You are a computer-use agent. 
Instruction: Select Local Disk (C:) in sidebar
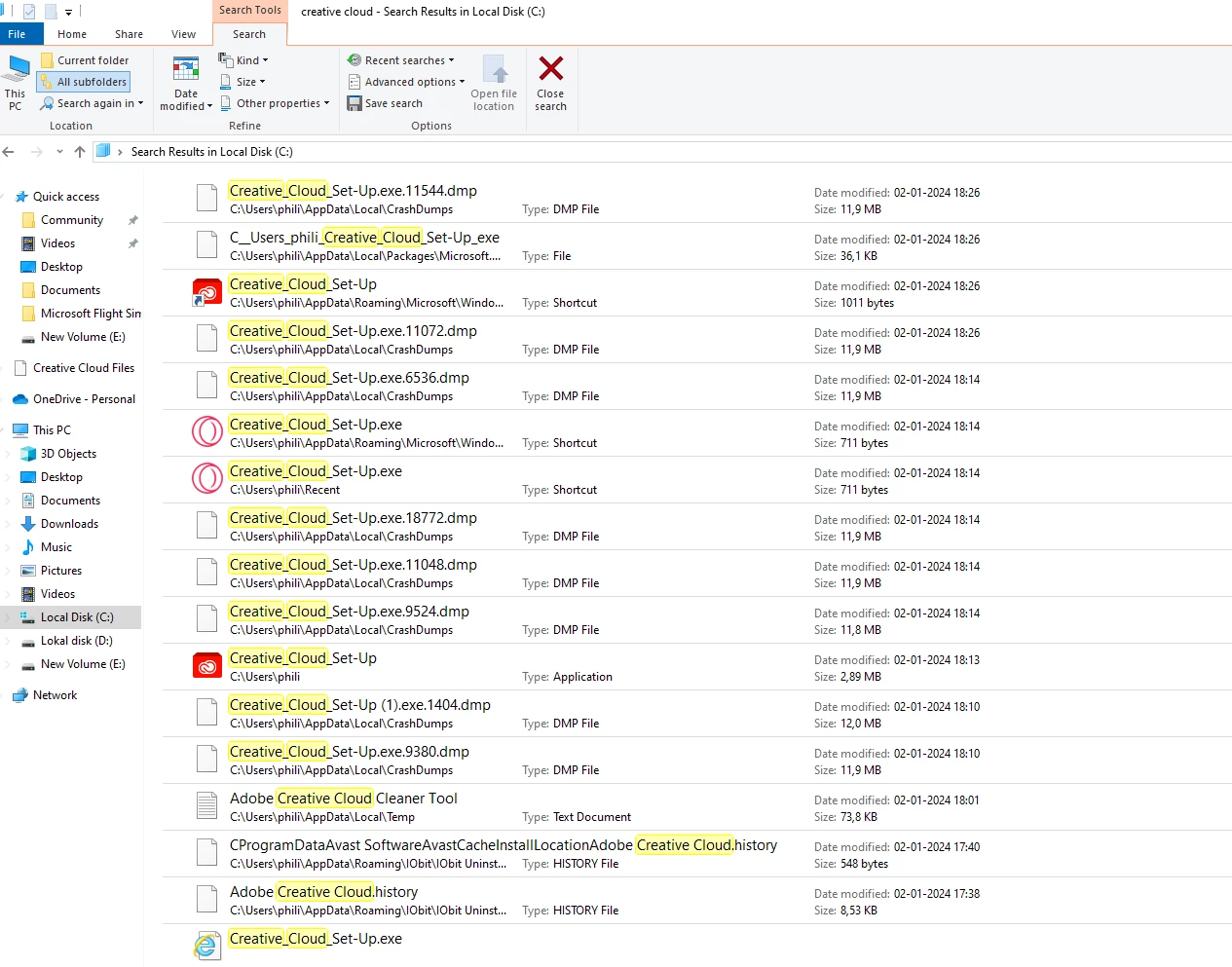tap(77, 617)
